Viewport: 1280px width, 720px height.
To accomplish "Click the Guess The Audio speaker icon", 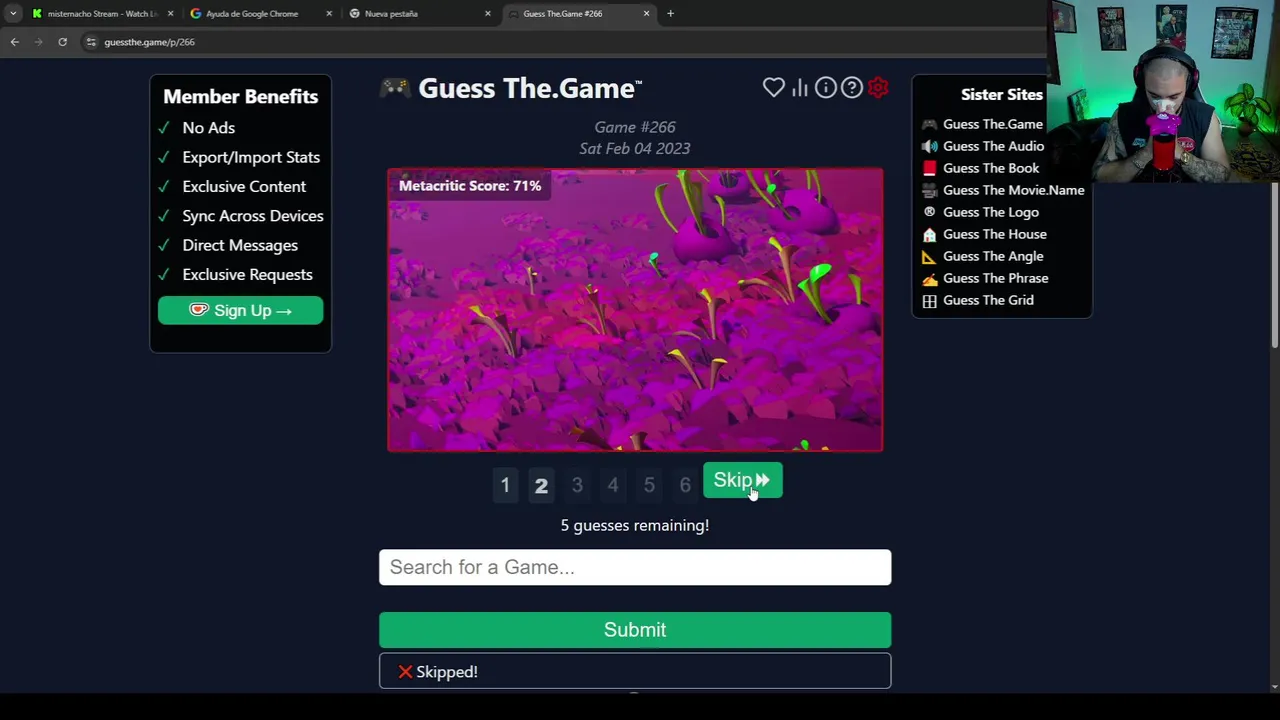I will (929, 146).
